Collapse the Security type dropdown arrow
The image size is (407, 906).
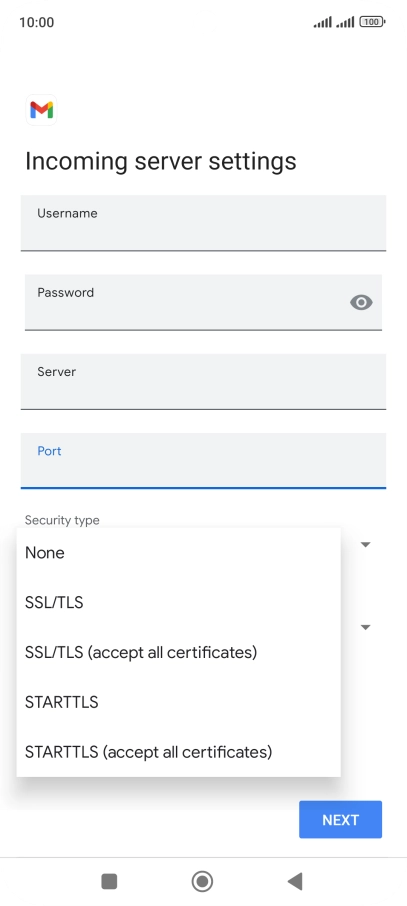tap(365, 545)
